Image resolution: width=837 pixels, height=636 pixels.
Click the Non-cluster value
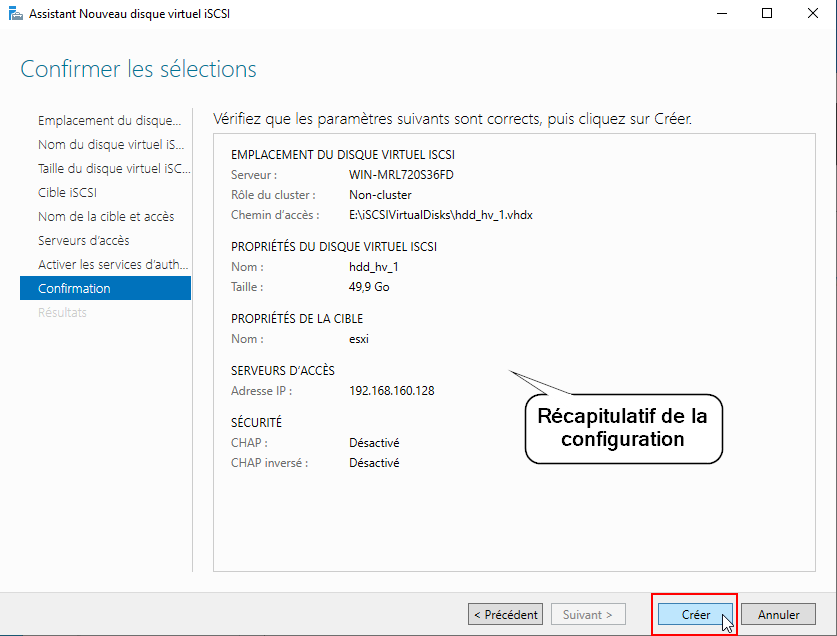[380, 195]
